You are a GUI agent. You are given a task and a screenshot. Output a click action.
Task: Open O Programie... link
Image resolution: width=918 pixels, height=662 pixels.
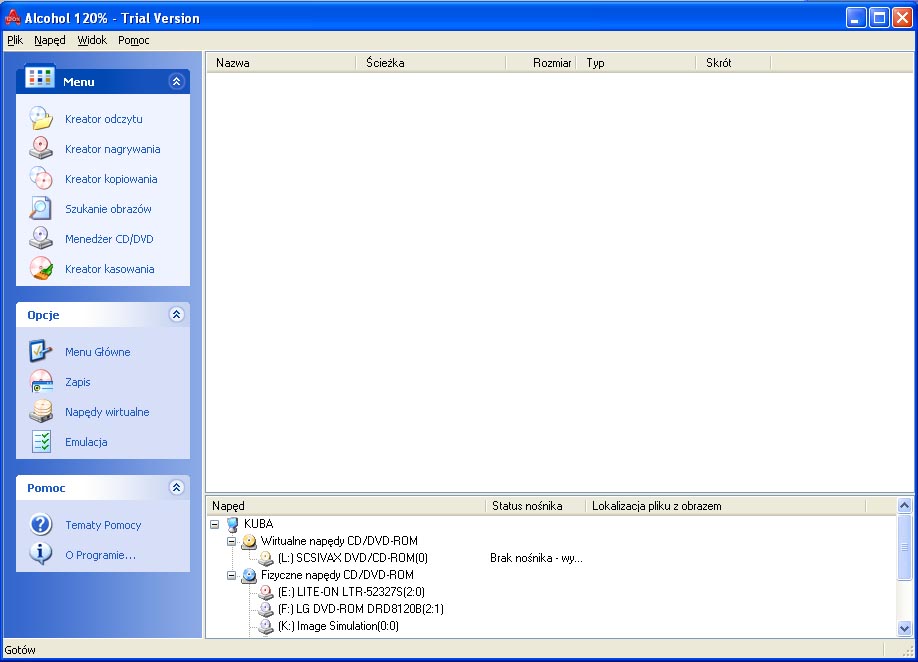[100, 555]
